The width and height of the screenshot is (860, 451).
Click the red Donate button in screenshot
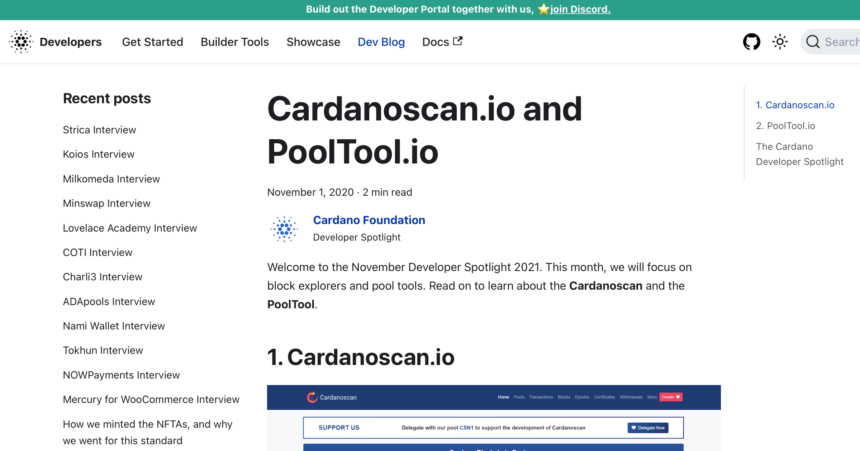click(670, 397)
